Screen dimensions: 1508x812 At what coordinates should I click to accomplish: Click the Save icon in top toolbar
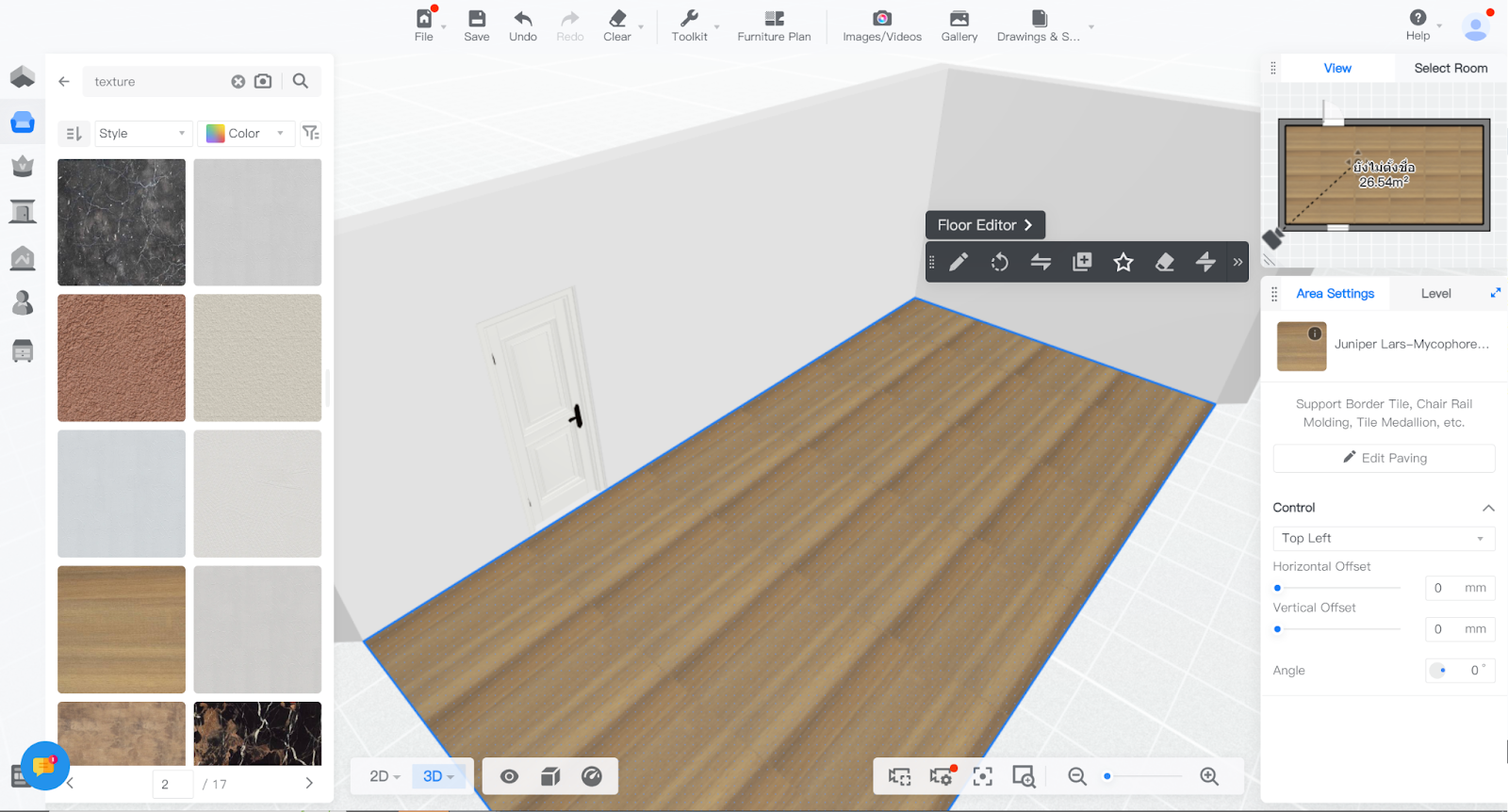click(476, 25)
